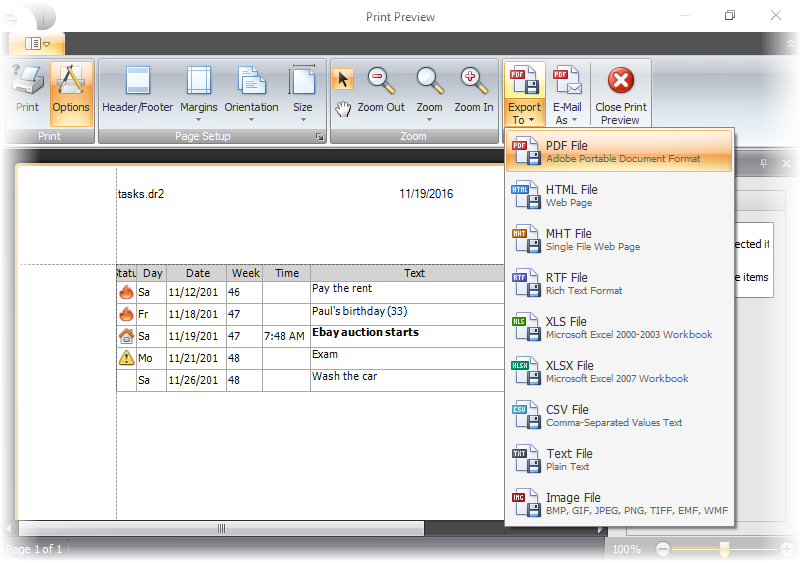Click the zoom slider plus button
The image size is (801, 562).
[x=787, y=549]
